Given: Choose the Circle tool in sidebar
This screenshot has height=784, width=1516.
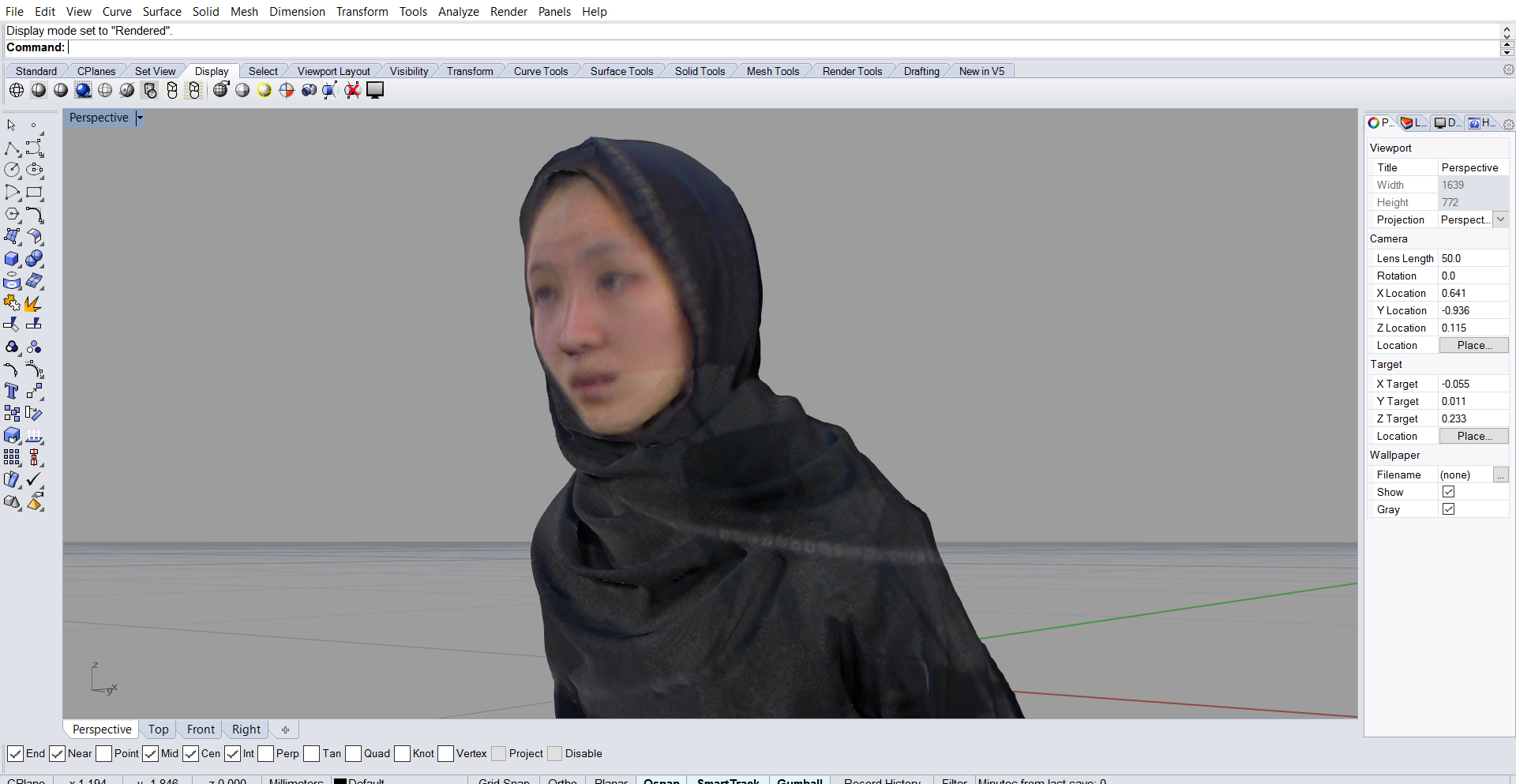Looking at the screenshot, I should point(12,170).
